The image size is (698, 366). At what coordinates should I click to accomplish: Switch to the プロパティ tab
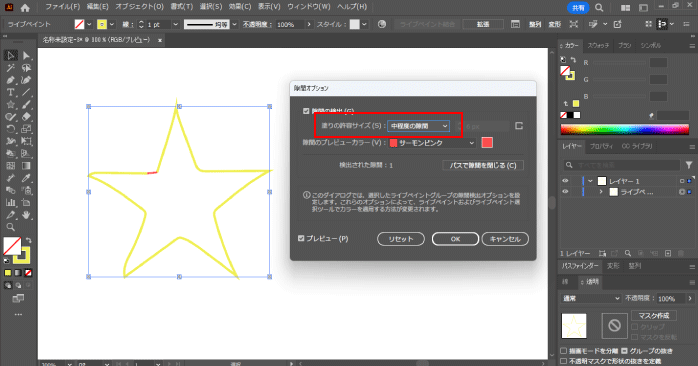(x=601, y=146)
